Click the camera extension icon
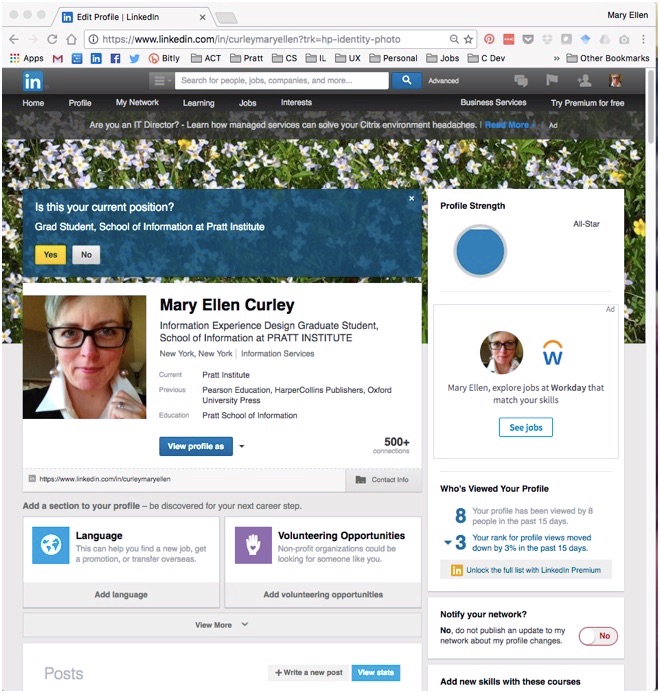 coord(624,39)
